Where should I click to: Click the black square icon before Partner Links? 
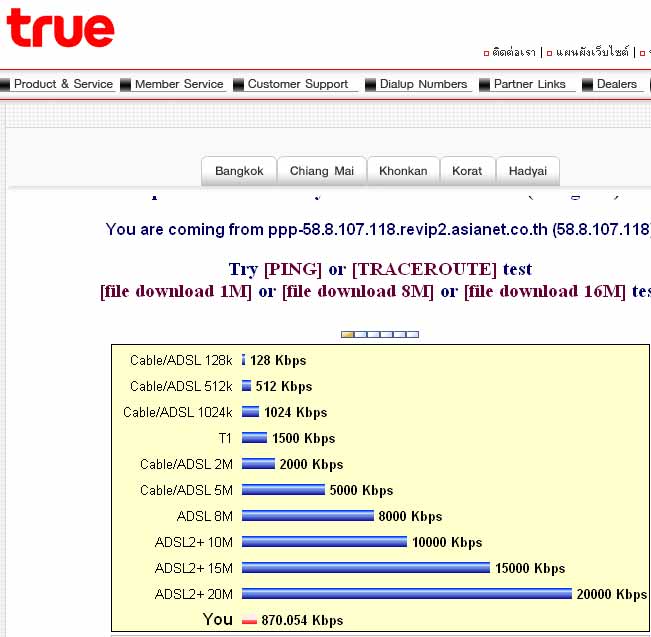pos(484,85)
